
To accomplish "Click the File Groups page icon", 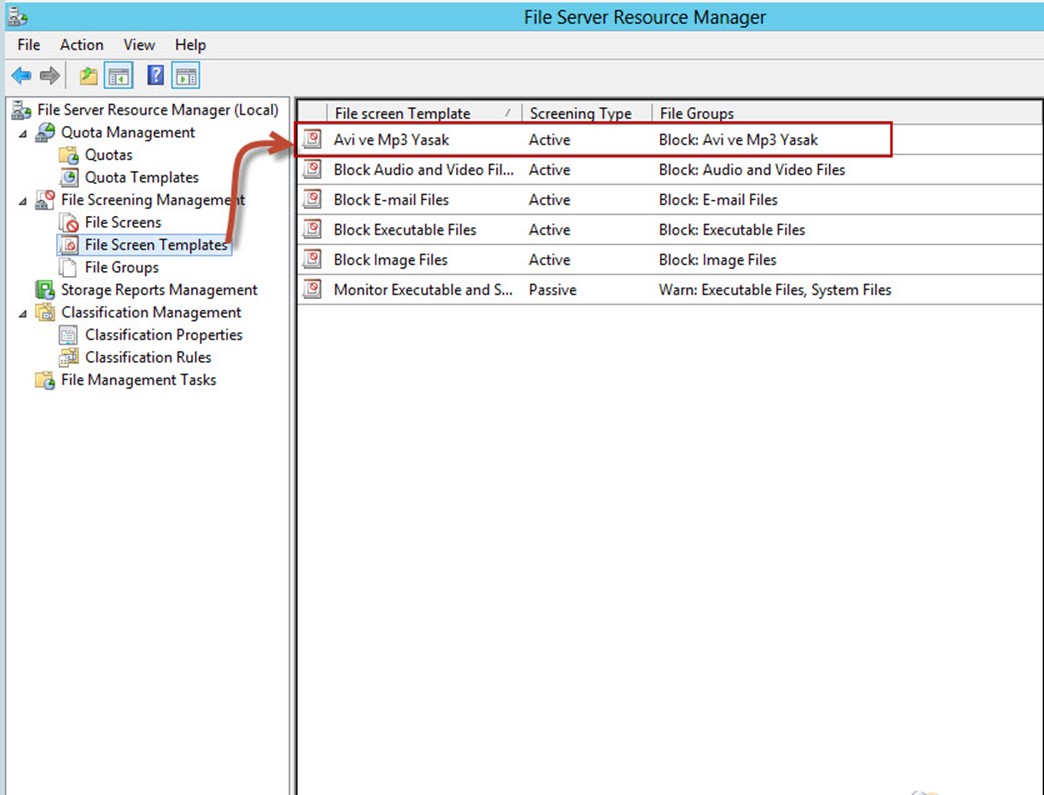I will (x=68, y=268).
